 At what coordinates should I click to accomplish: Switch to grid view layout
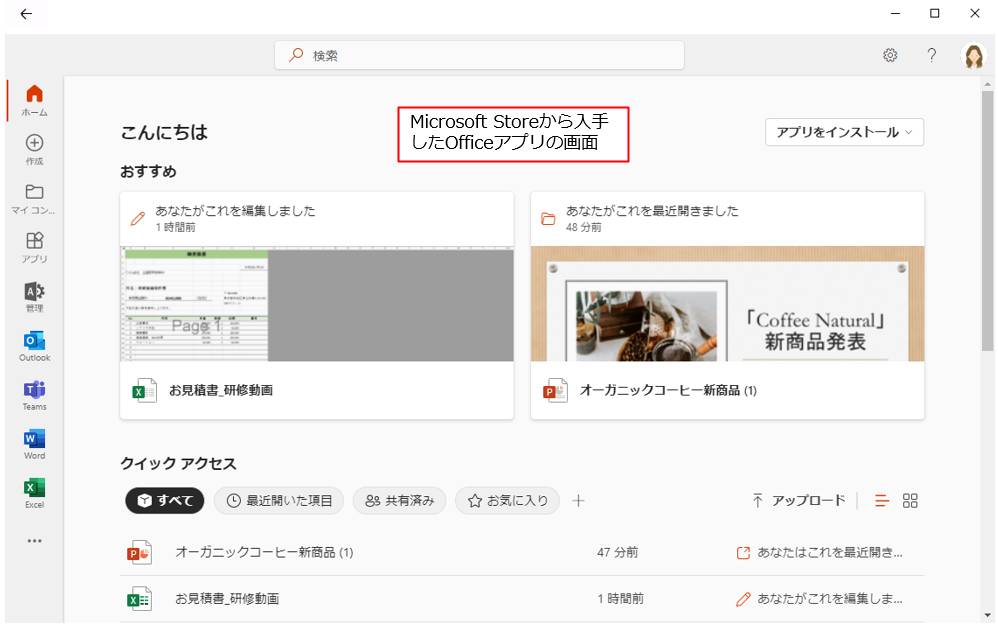[x=910, y=501]
